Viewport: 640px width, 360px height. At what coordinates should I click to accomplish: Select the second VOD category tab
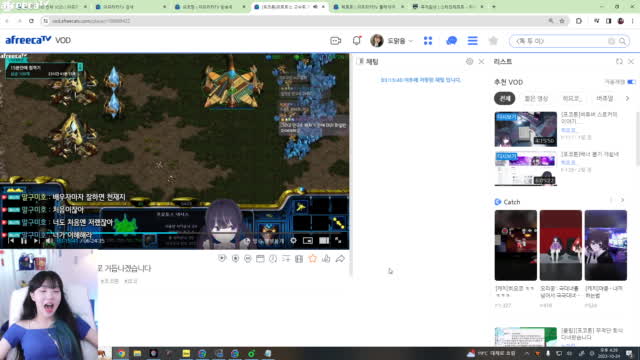pos(536,98)
